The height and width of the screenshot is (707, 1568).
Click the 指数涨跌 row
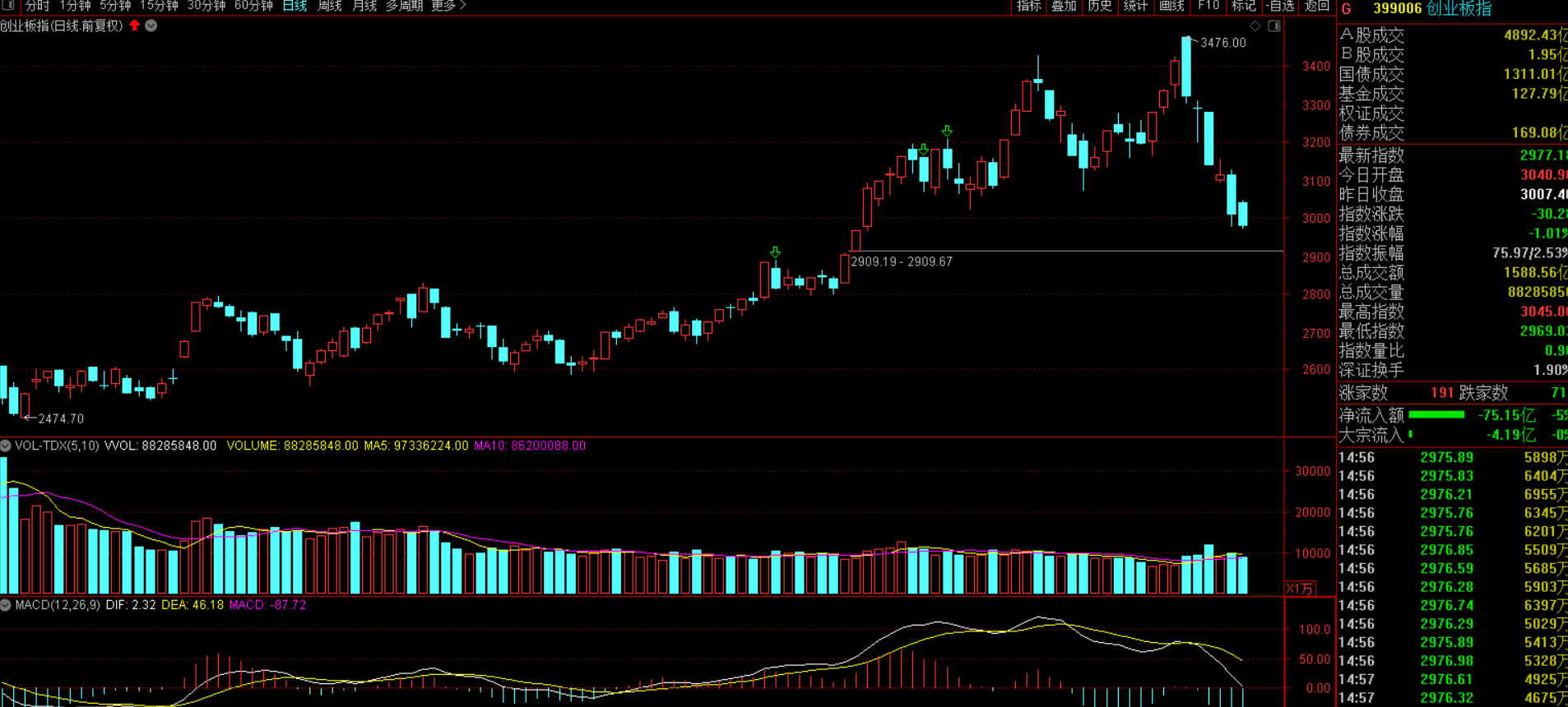click(x=1453, y=215)
